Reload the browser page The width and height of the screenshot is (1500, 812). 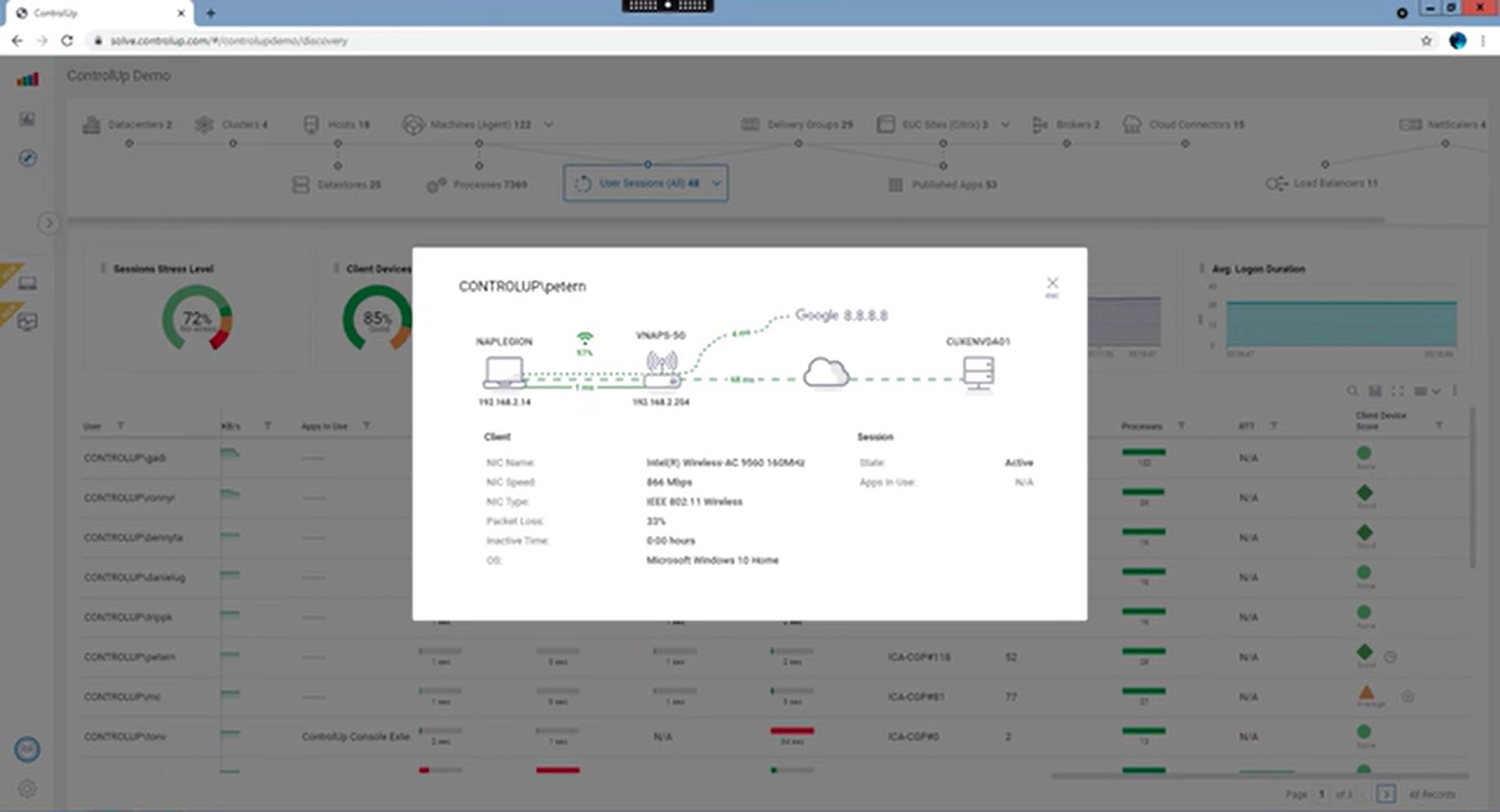[67, 41]
